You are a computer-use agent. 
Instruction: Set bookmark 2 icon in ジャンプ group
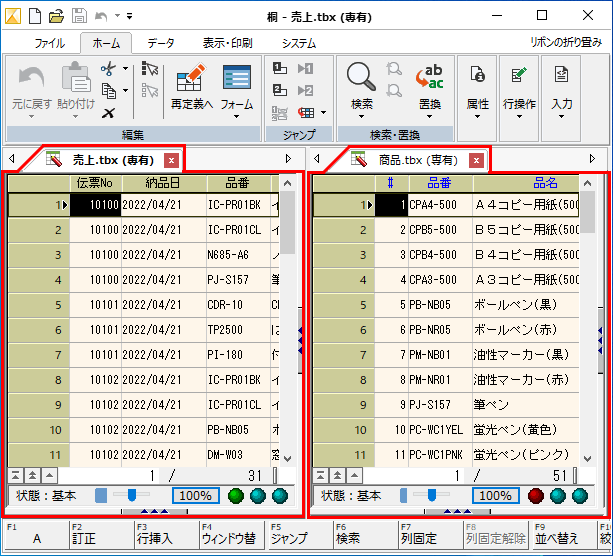click(280, 91)
